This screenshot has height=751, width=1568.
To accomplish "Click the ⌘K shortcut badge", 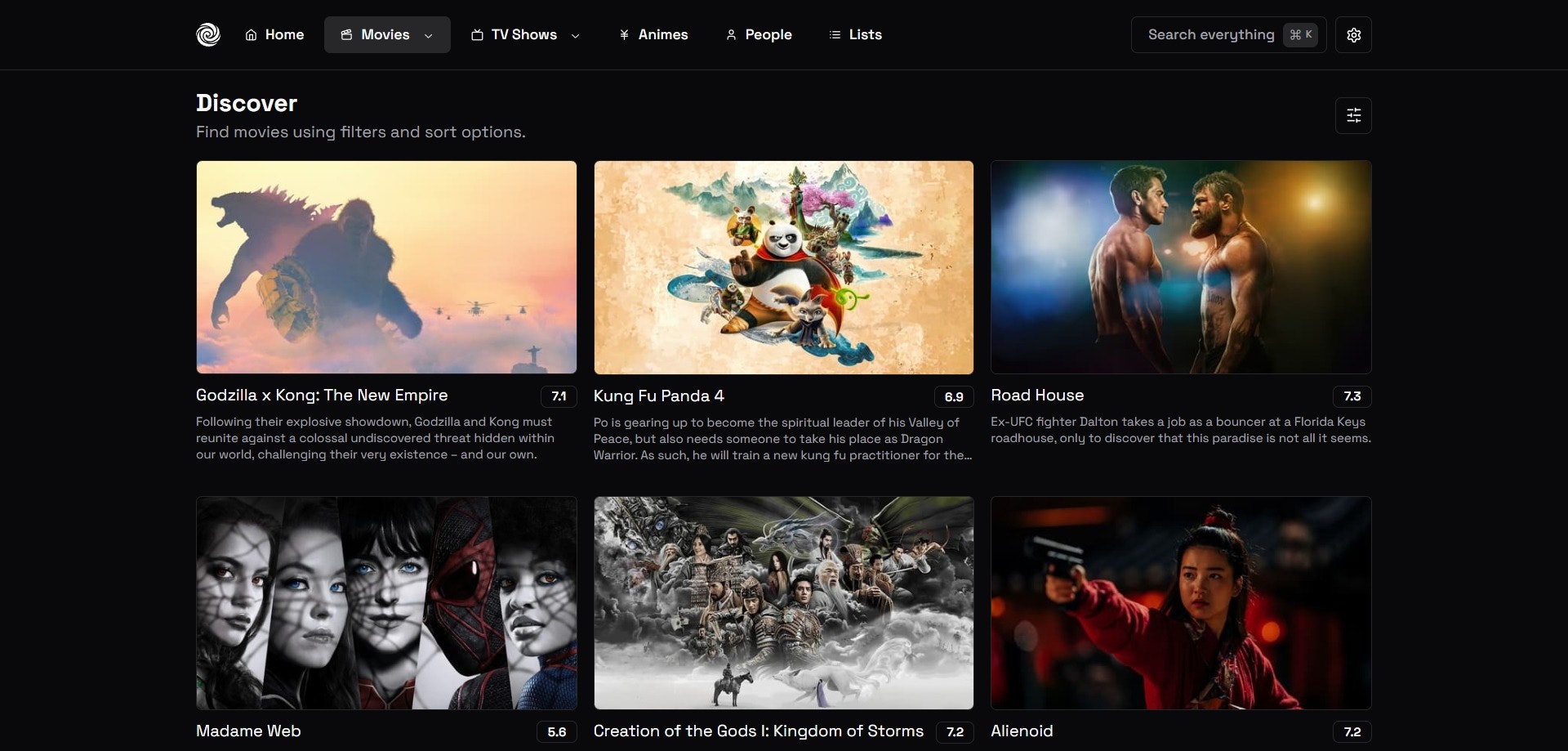I will tap(1300, 35).
